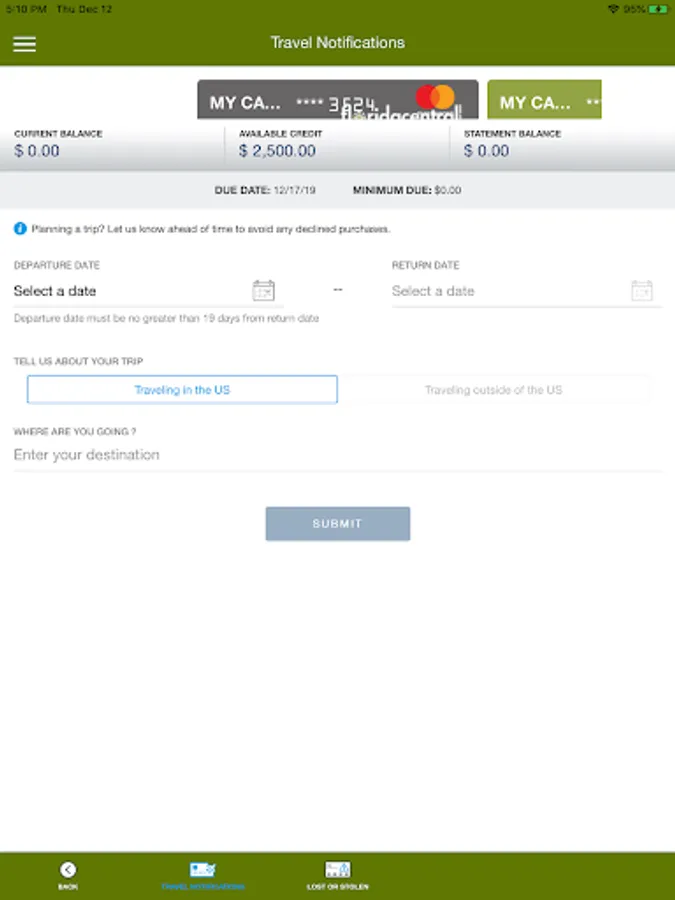Tap the Back arrow icon
The height and width of the screenshot is (900, 675).
68,870
